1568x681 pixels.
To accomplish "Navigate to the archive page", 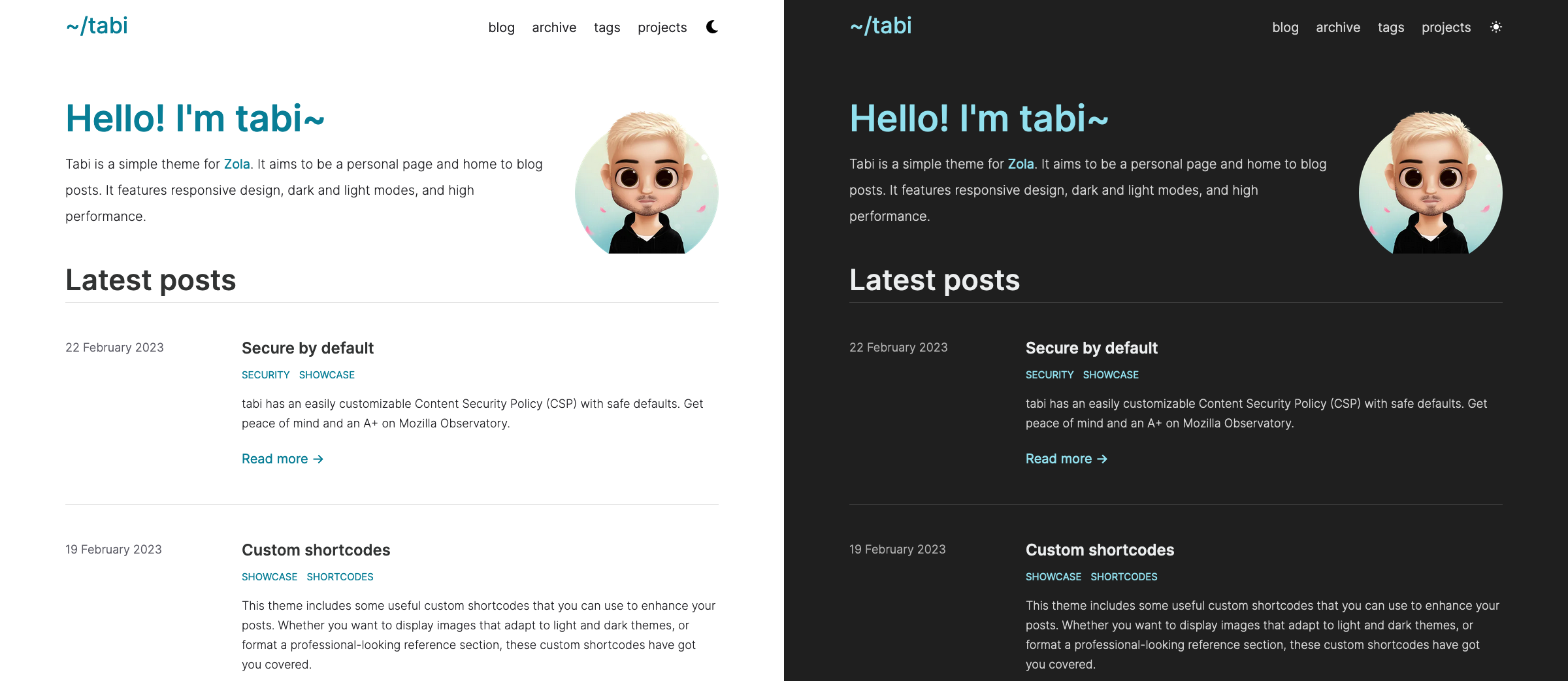I will [x=553, y=27].
